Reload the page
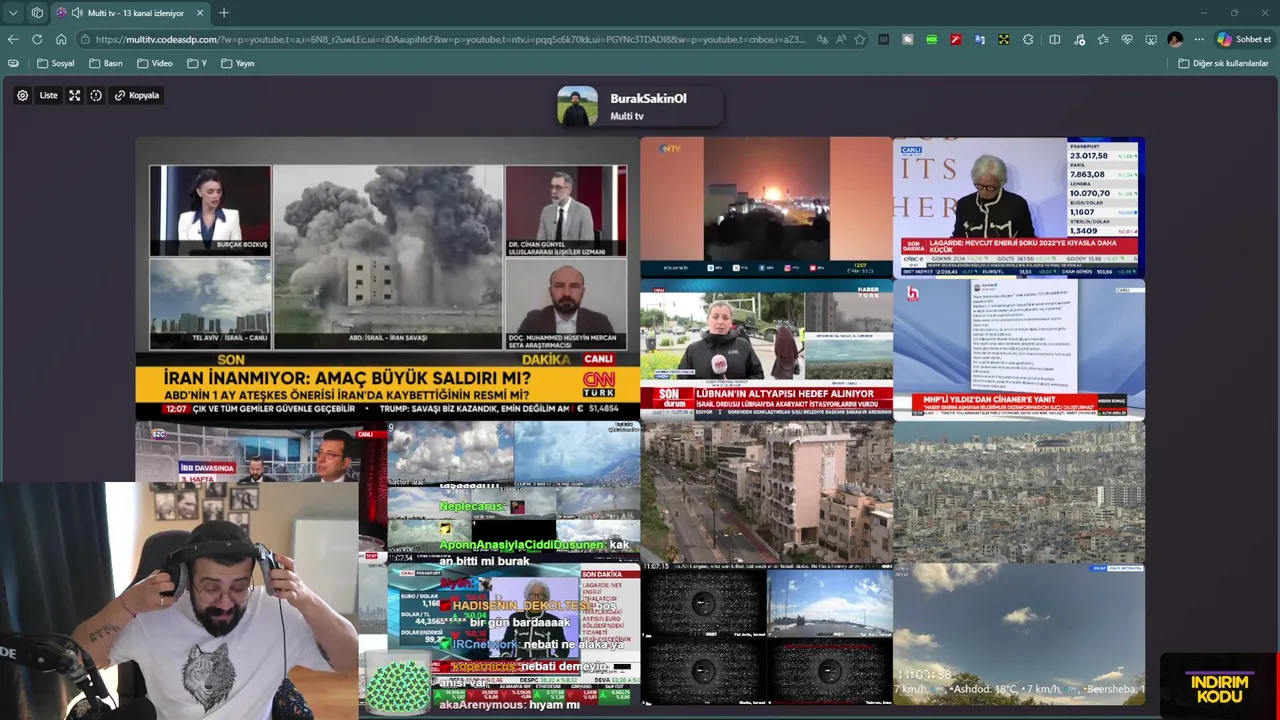The width and height of the screenshot is (1280, 720). click(x=37, y=39)
